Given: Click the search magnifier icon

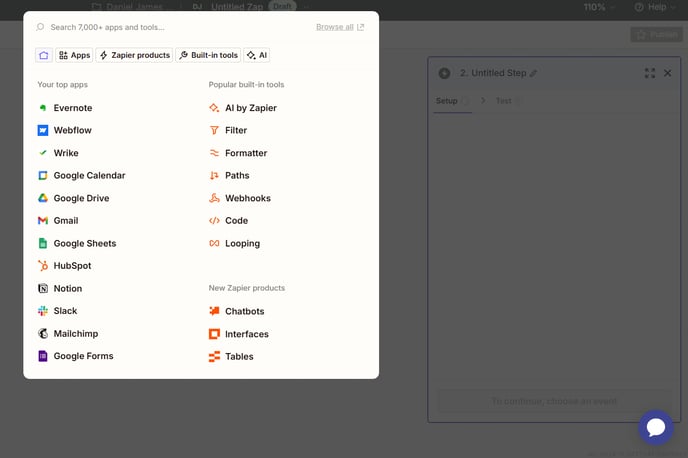Looking at the screenshot, I should click(x=40, y=27).
